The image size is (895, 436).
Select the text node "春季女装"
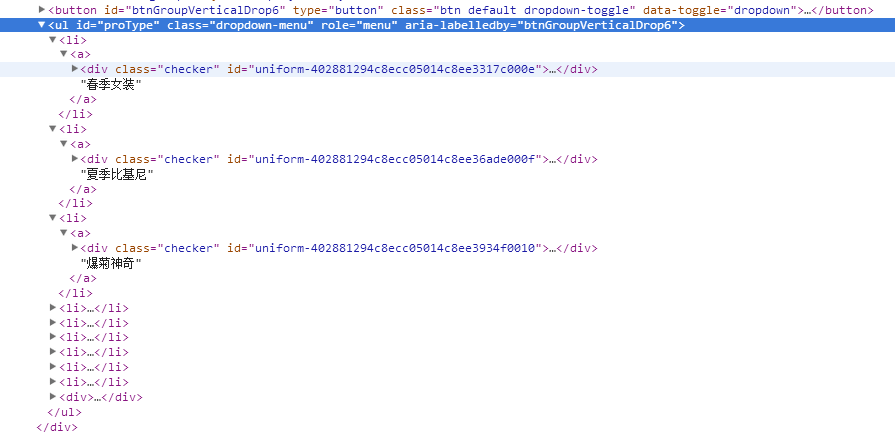click(x=111, y=84)
